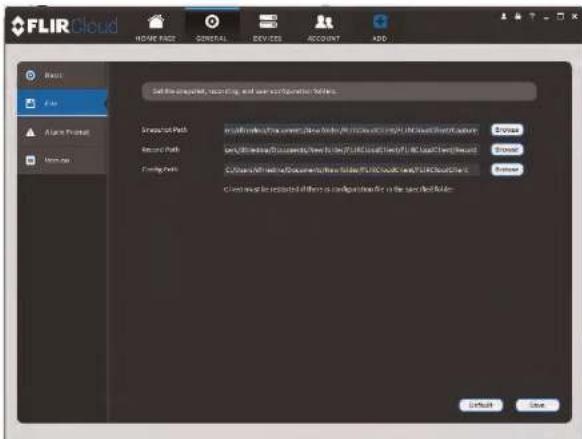Browse for the Record Path folder
Image resolution: width=582 pixels, height=439 pixels.
tap(507, 150)
